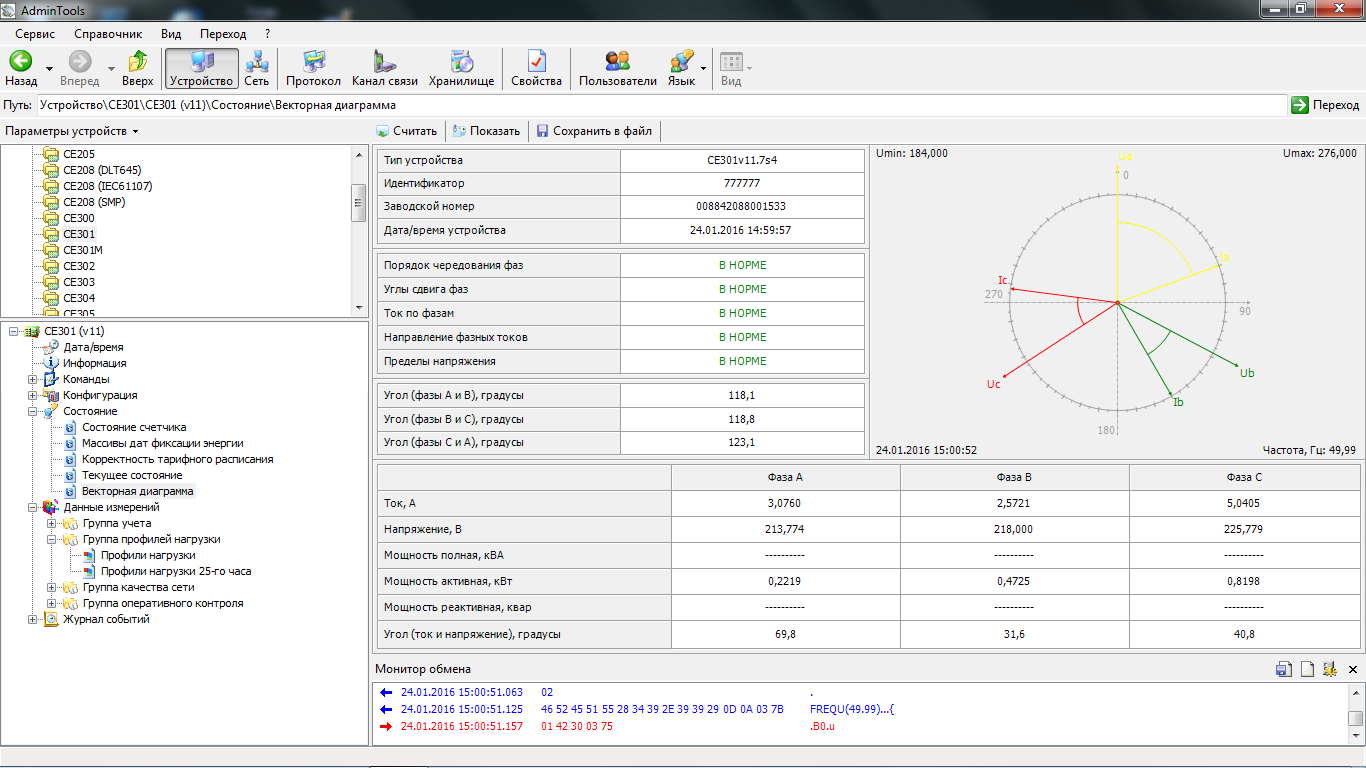Select Профили нагрузки tree item
Screen dimensions: 1366x768
click(148, 555)
